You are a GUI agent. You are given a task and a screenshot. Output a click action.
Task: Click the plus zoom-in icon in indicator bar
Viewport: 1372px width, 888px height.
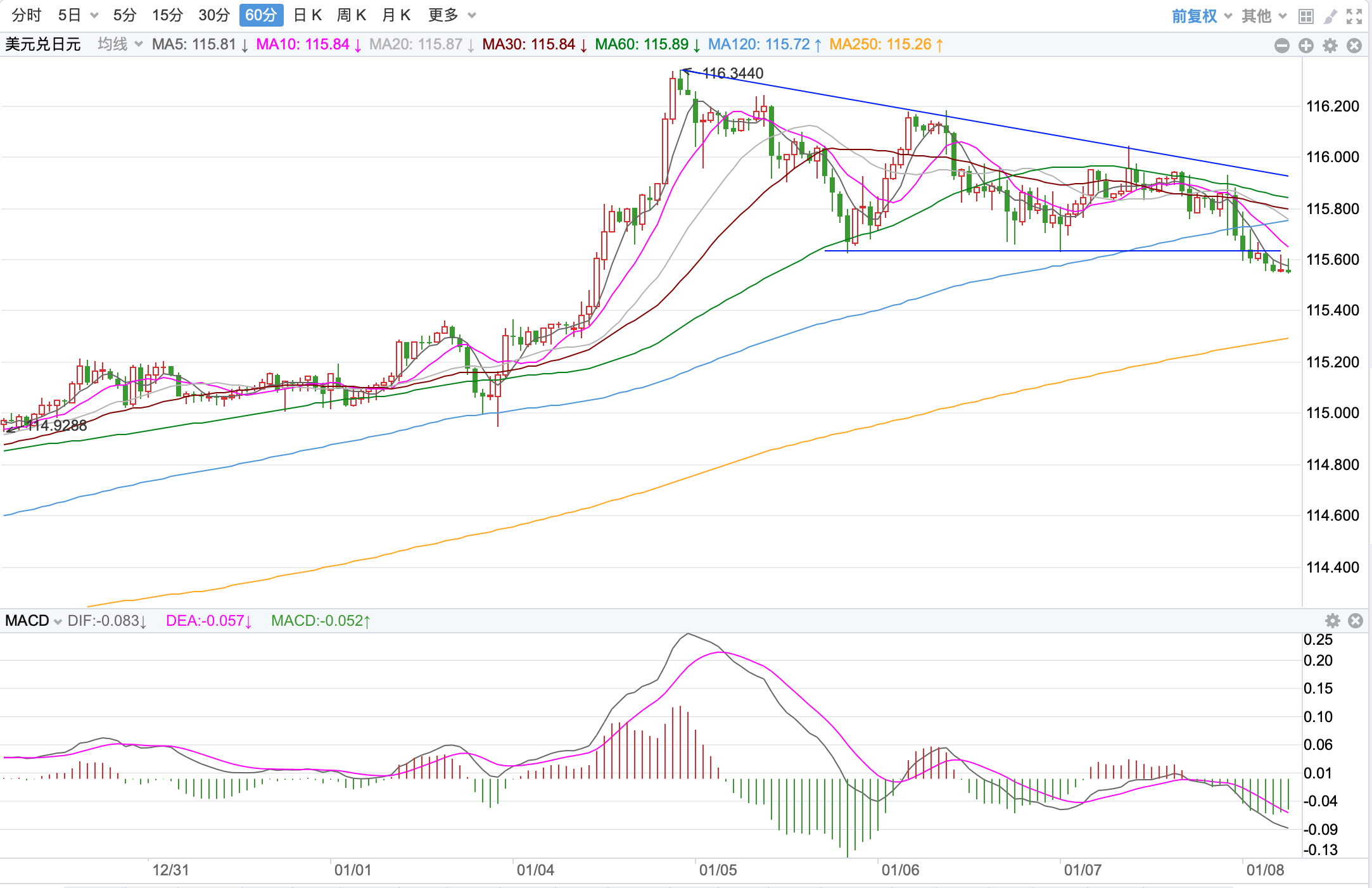click(1305, 45)
